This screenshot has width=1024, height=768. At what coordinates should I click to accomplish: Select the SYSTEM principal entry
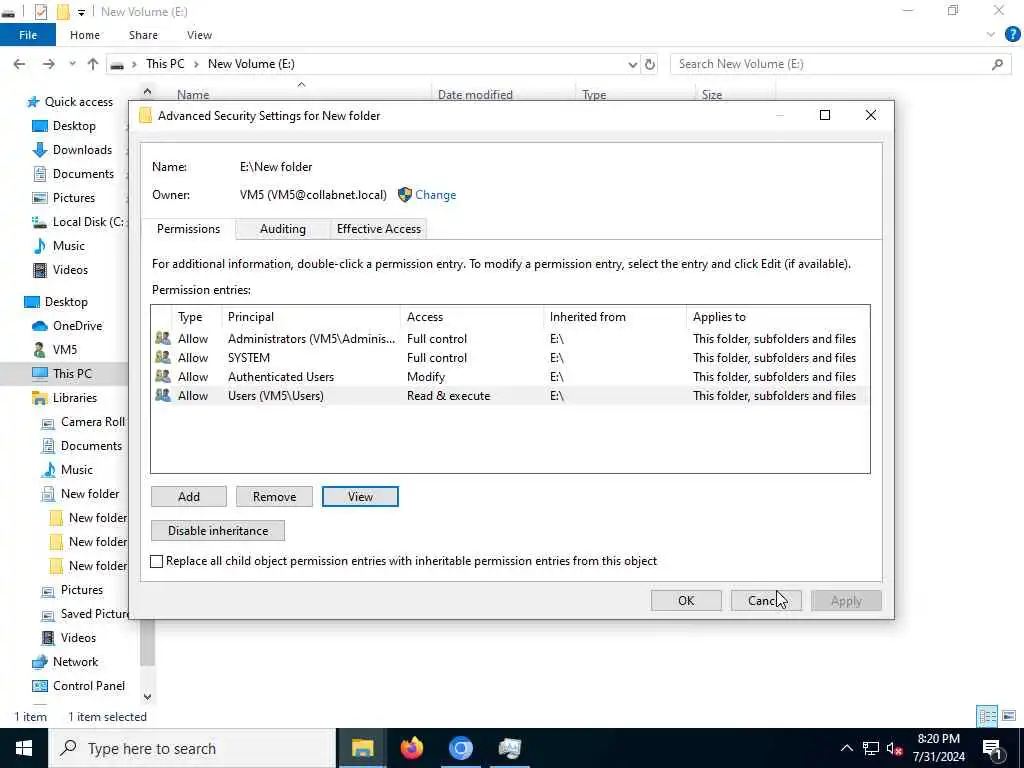(x=510, y=357)
